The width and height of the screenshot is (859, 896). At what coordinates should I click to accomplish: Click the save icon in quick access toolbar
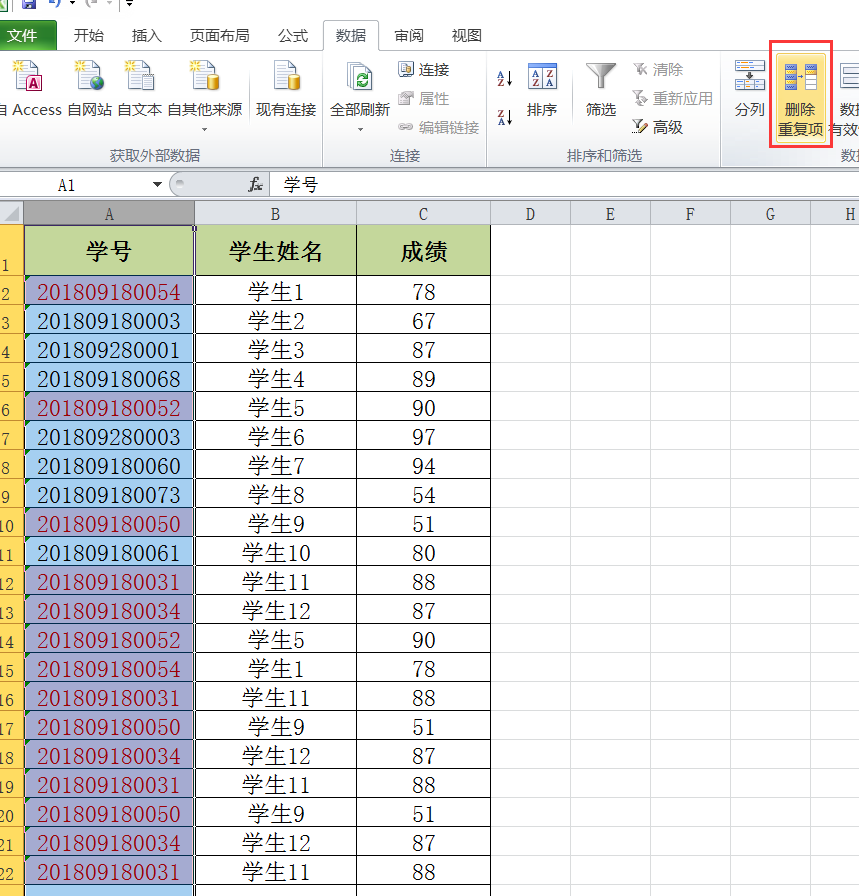[28, 4]
